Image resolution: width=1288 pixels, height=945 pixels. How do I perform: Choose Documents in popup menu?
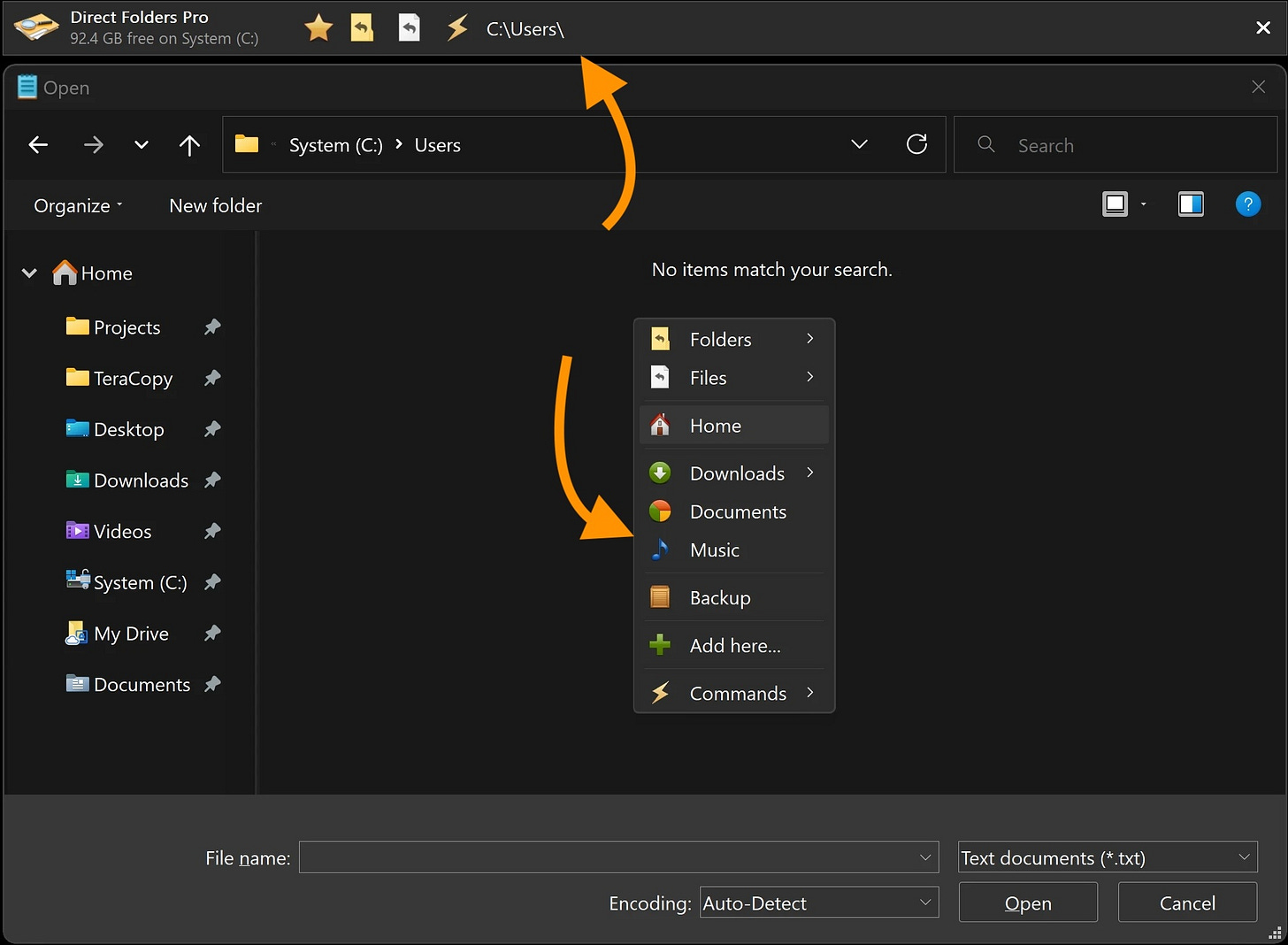(734, 511)
